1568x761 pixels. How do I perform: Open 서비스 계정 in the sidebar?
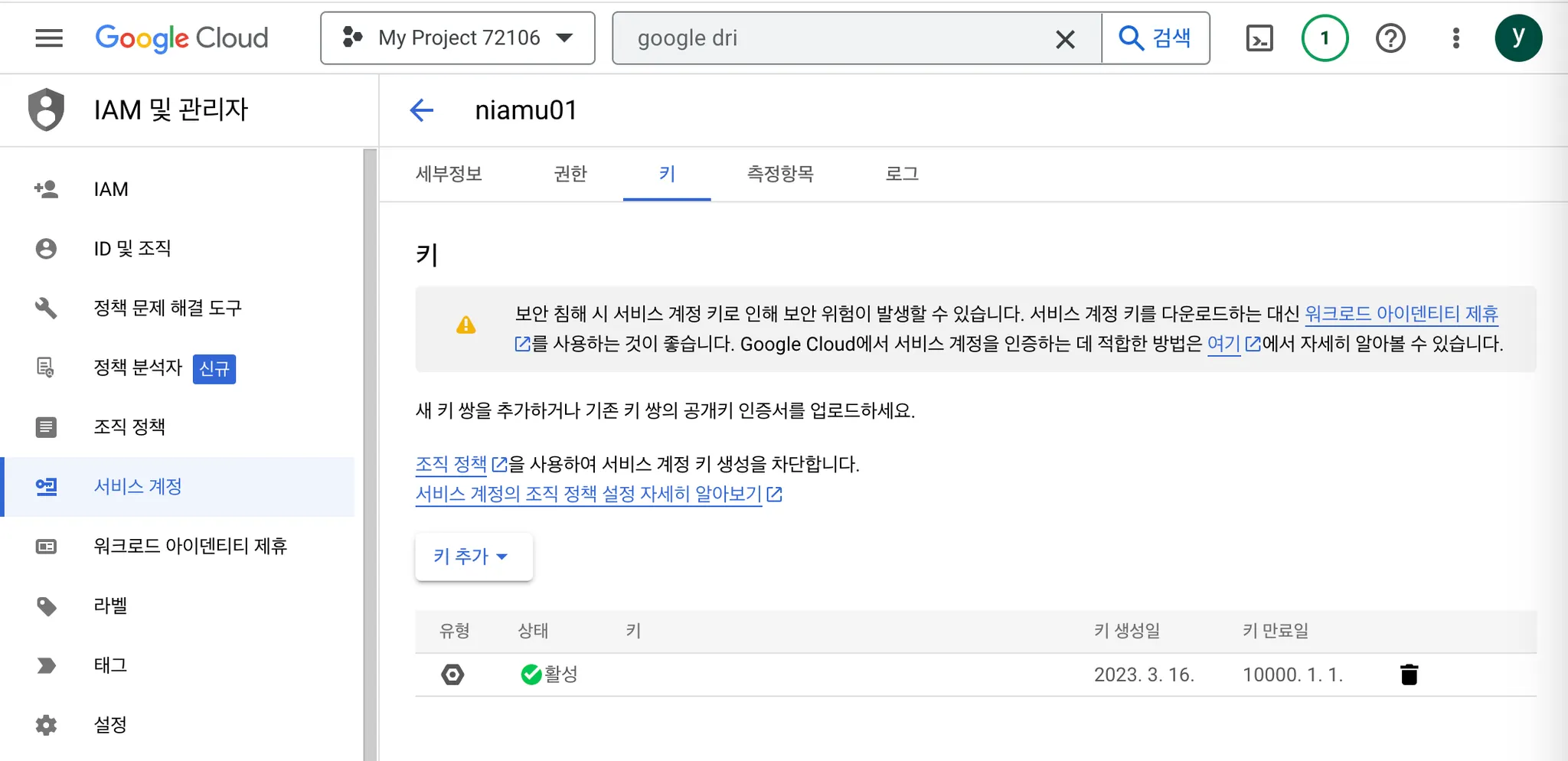(178, 486)
